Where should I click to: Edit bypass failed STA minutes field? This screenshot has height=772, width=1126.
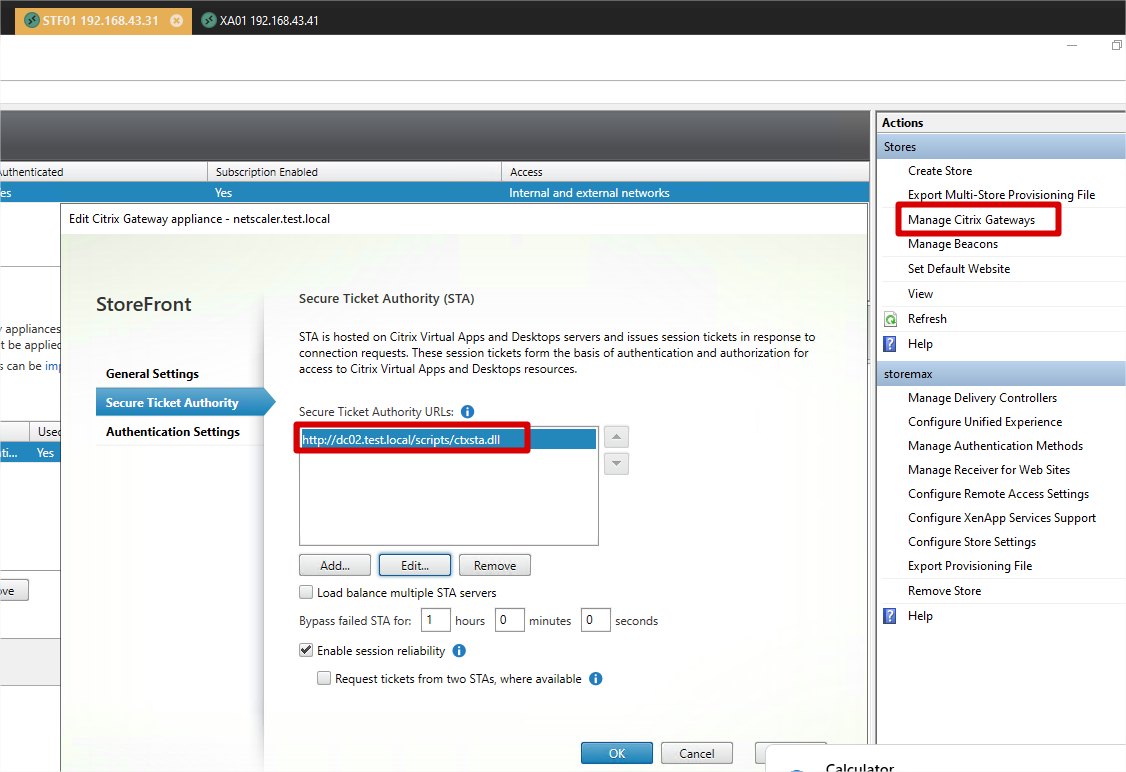click(x=509, y=620)
